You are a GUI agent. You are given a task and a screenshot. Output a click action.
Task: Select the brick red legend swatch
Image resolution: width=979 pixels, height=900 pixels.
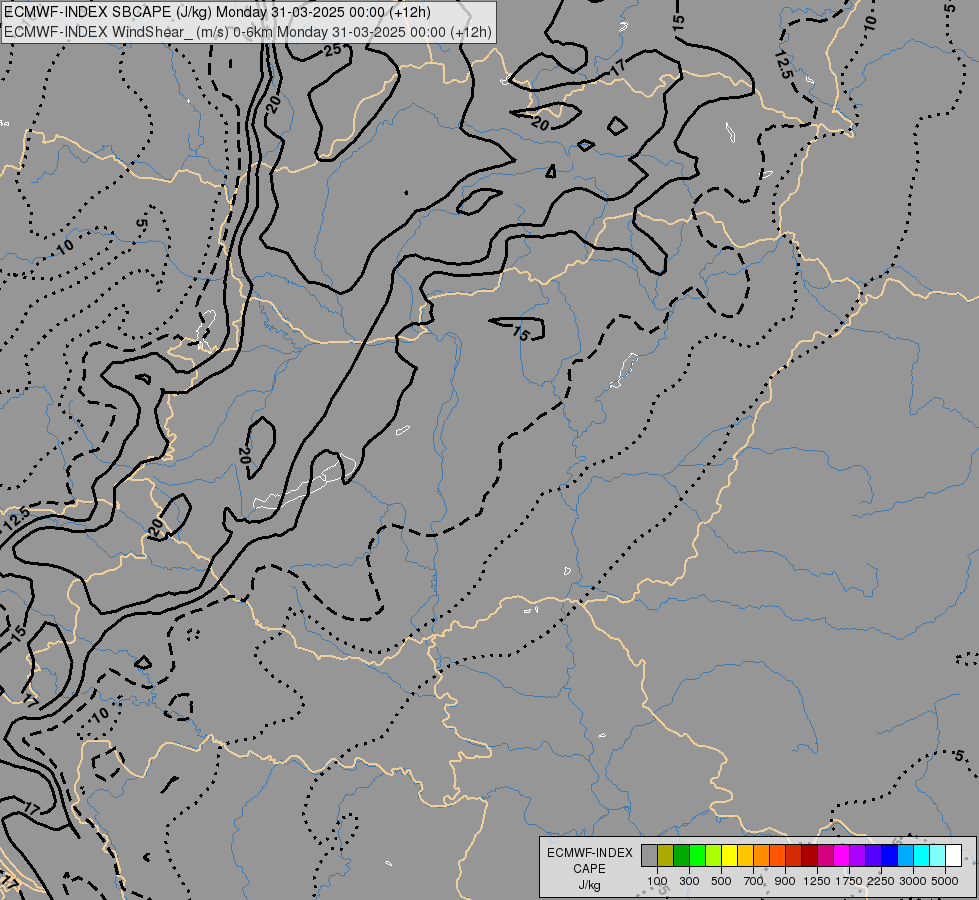pyautogui.click(x=794, y=856)
